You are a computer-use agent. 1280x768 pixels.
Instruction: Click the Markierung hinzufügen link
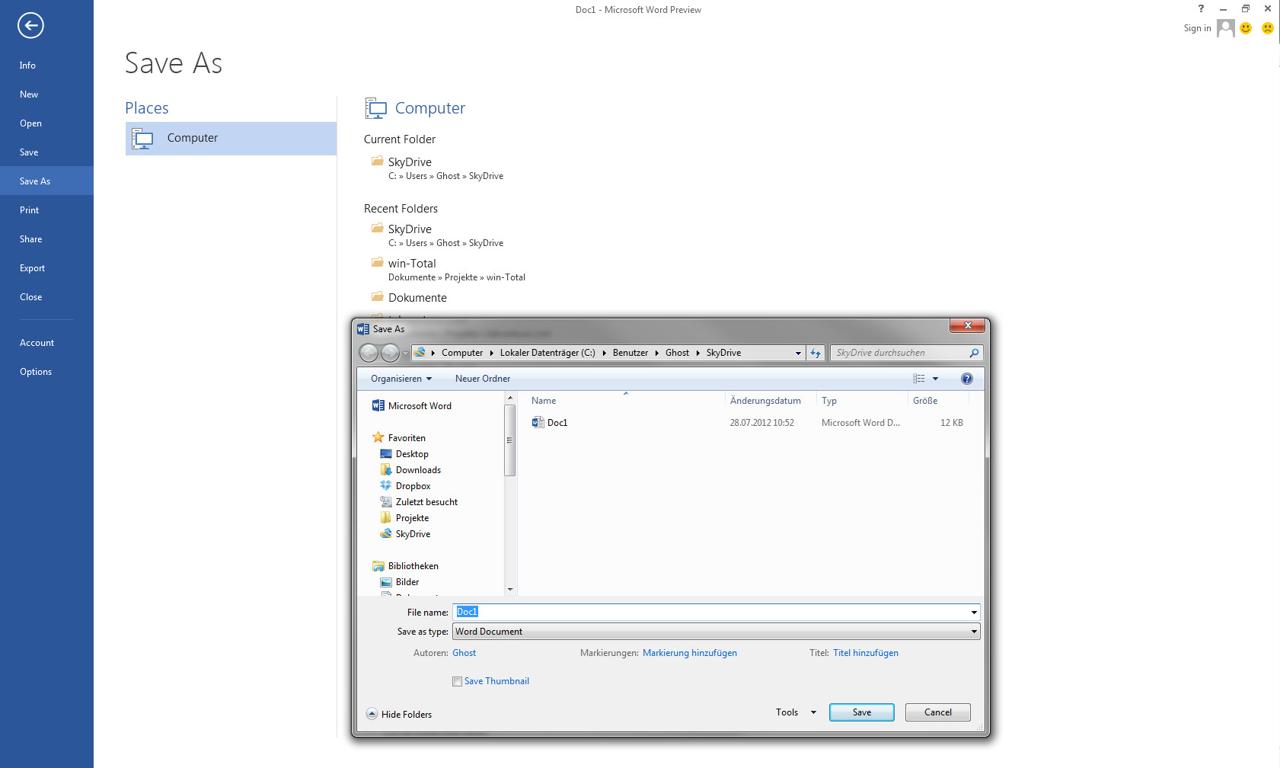tap(690, 653)
